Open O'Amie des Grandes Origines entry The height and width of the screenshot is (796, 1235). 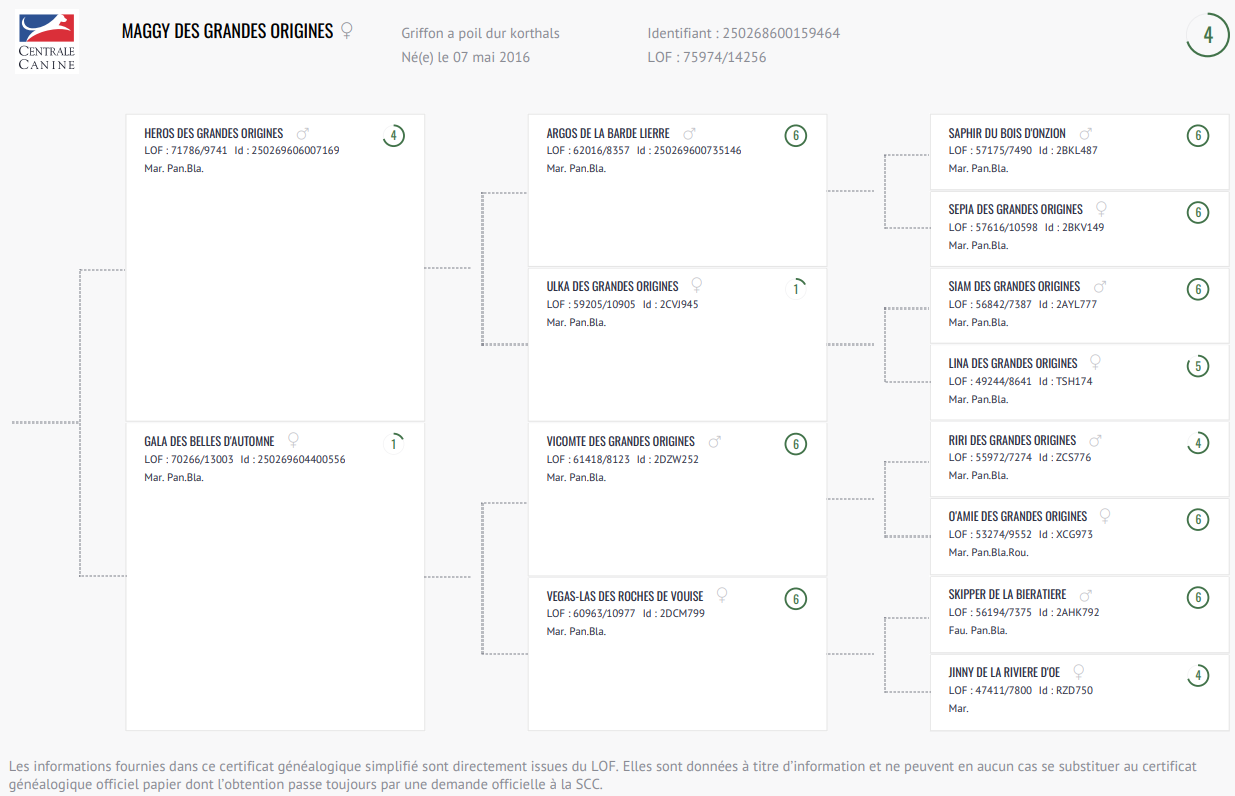[x=1079, y=536]
